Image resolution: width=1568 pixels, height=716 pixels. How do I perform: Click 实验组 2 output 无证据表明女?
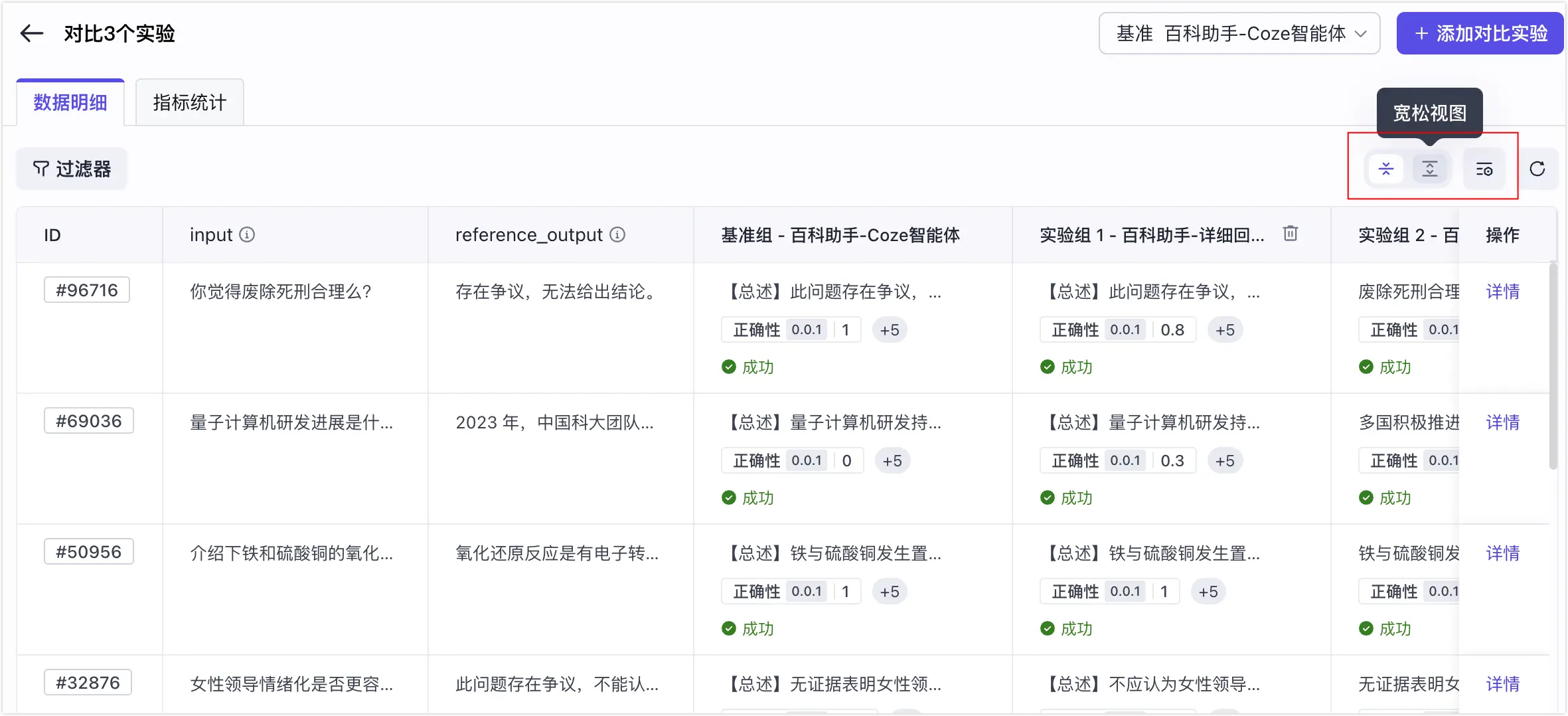(1409, 683)
